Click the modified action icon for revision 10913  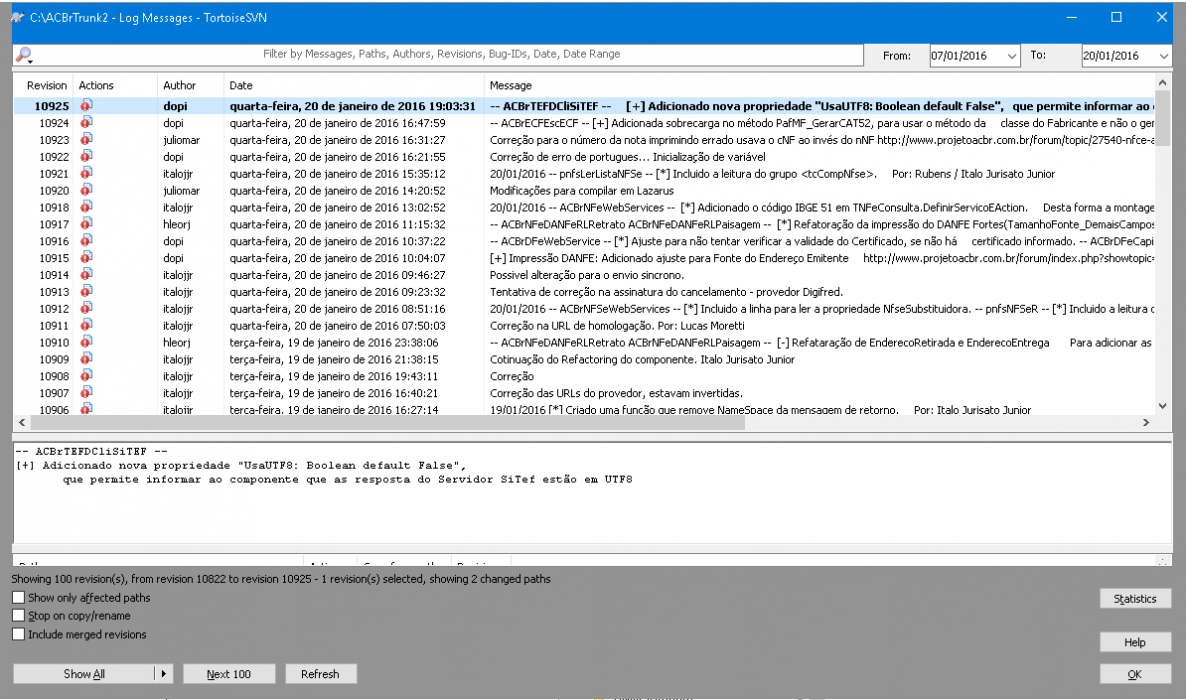tap(86, 291)
